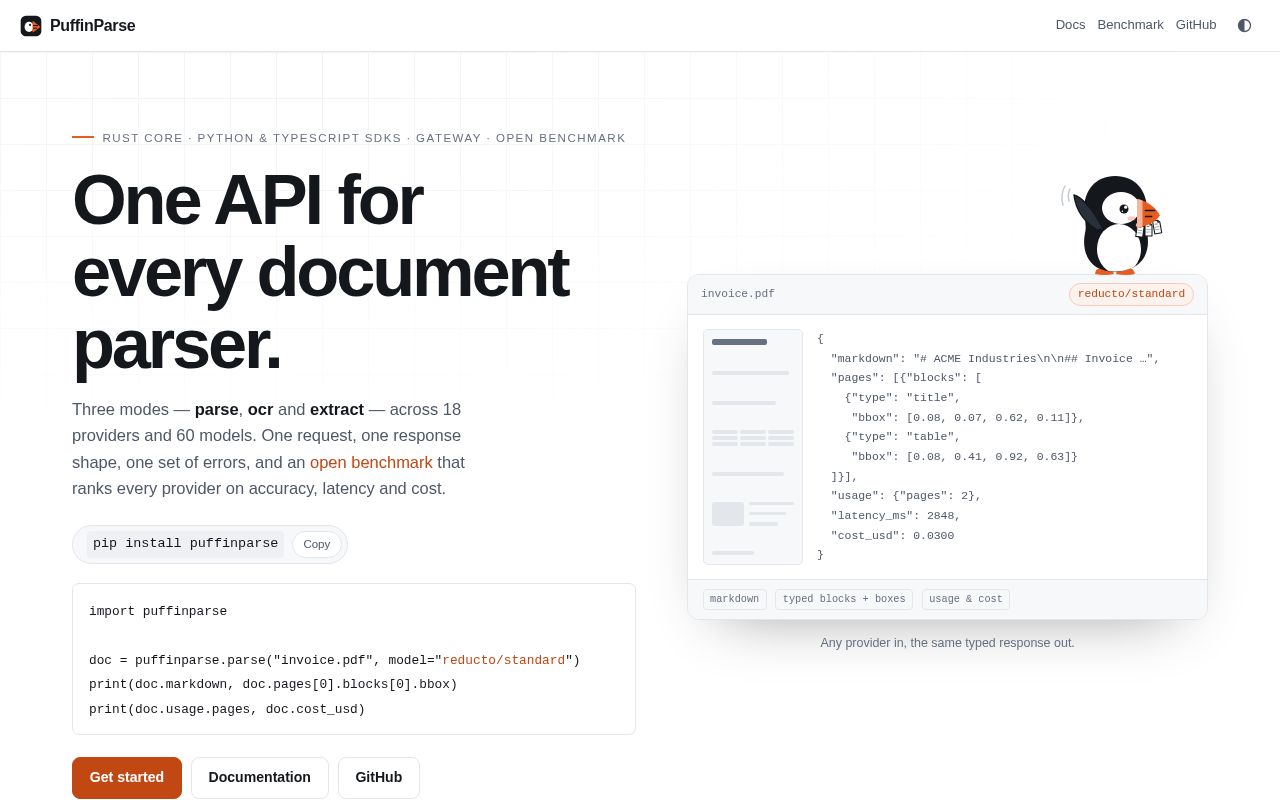
Task: Click the Rust Core tagline text
Action: (364, 138)
